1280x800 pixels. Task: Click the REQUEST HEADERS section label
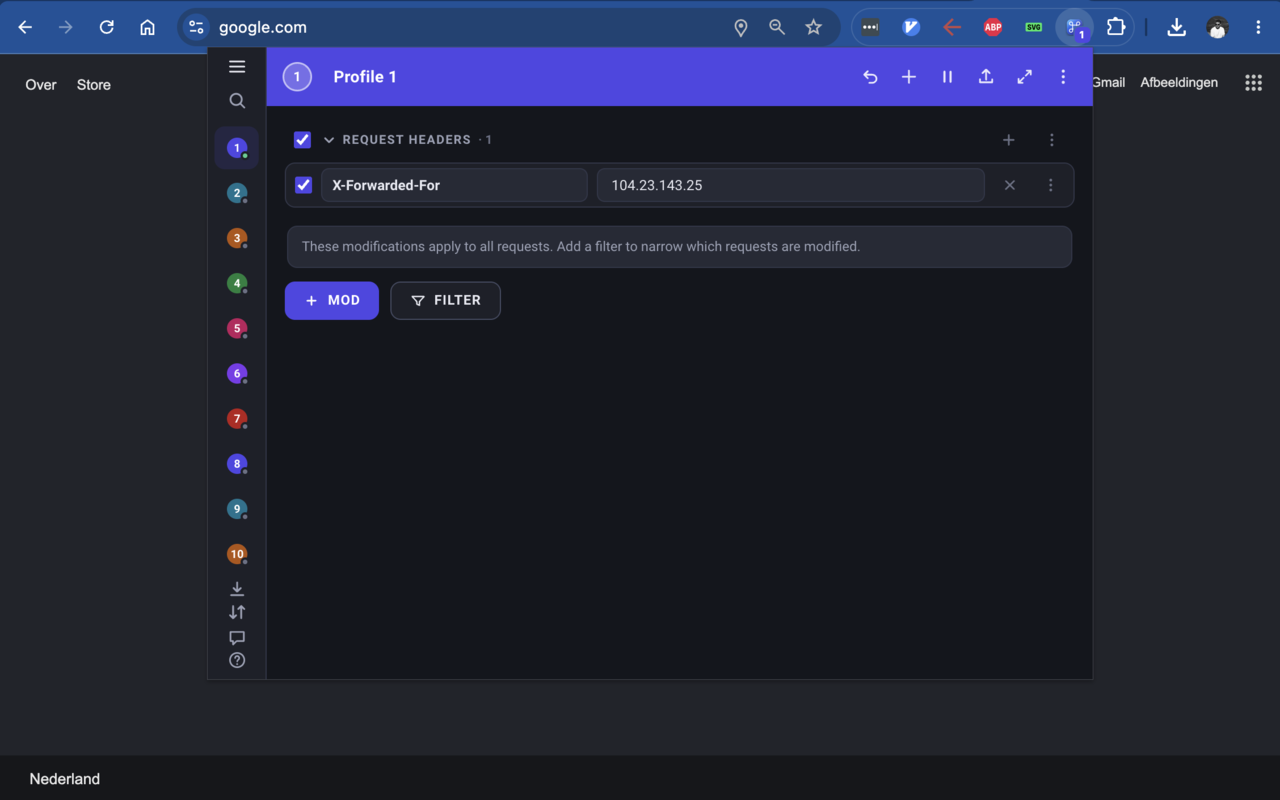(406, 140)
